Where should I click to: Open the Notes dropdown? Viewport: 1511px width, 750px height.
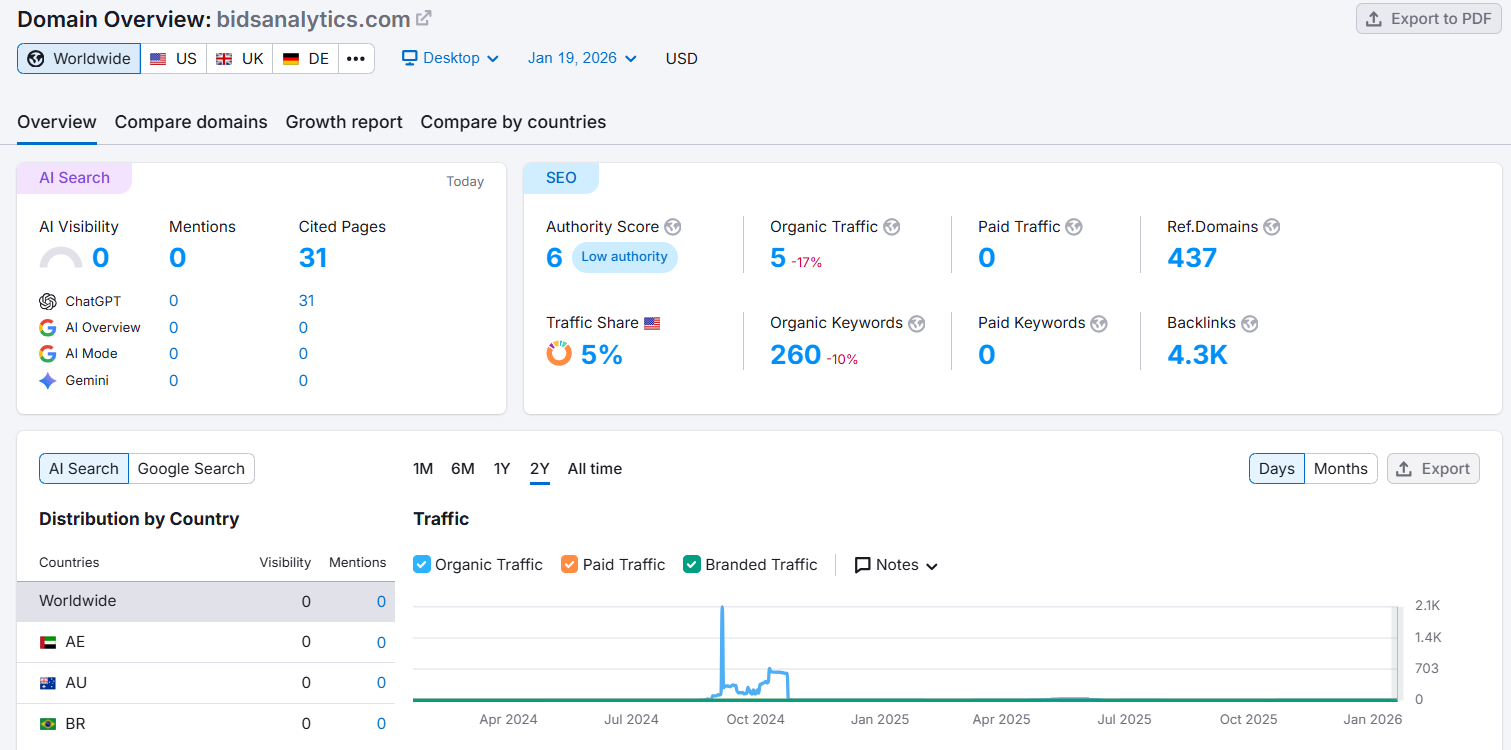(x=896, y=565)
